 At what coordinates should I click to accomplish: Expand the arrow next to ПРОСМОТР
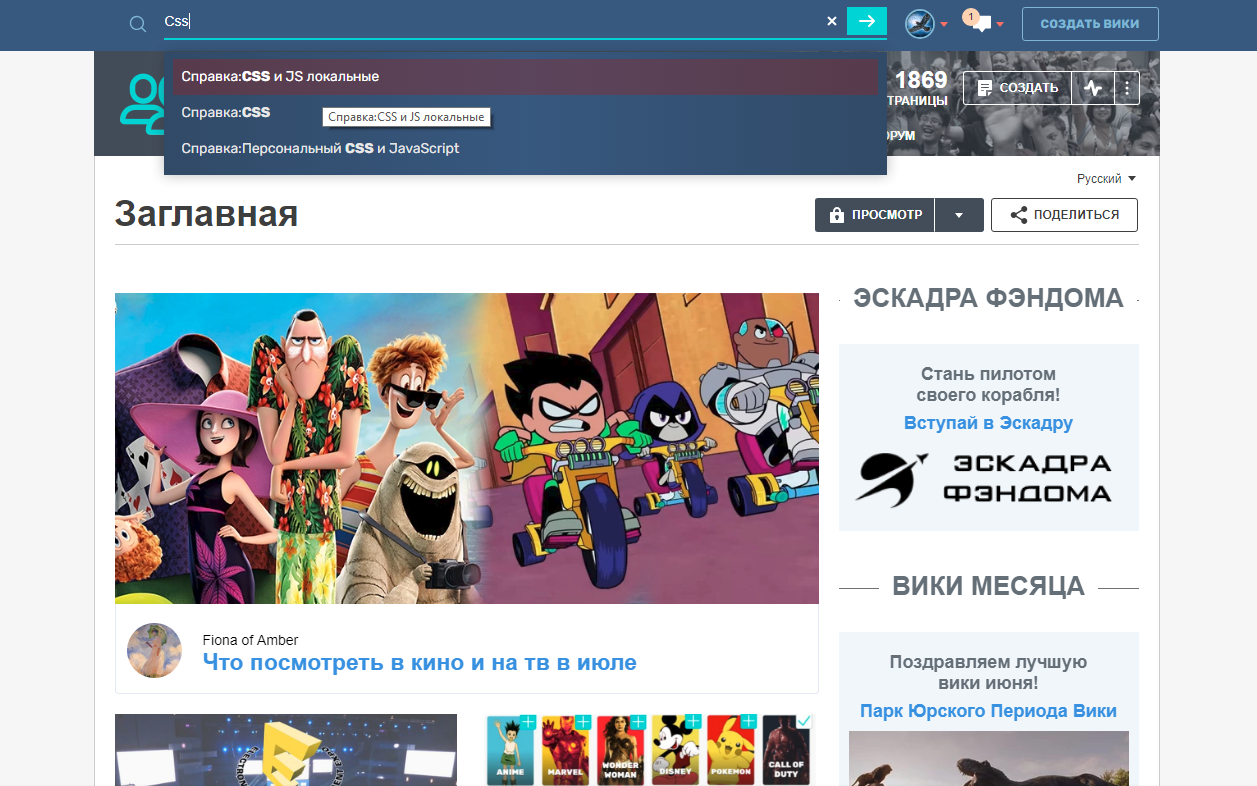click(960, 215)
